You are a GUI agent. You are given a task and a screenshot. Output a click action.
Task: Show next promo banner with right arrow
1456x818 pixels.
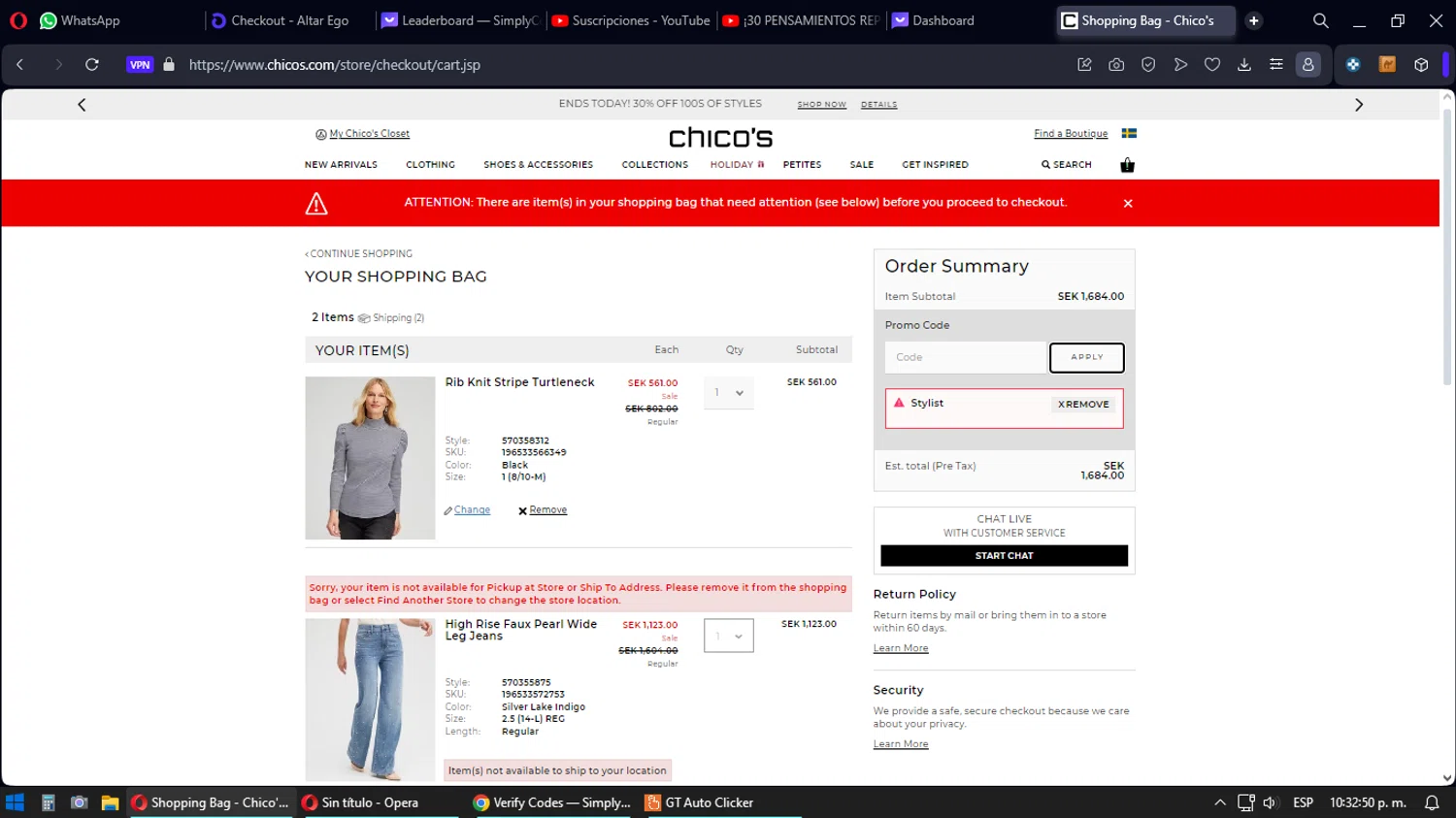tap(1359, 105)
